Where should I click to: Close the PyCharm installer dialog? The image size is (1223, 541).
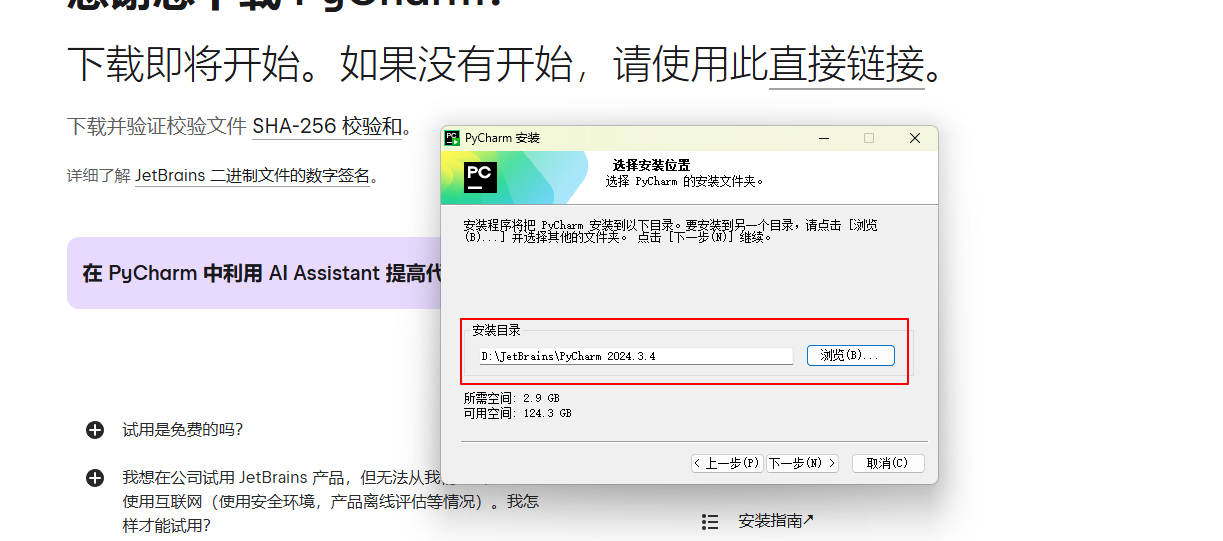click(914, 138)
